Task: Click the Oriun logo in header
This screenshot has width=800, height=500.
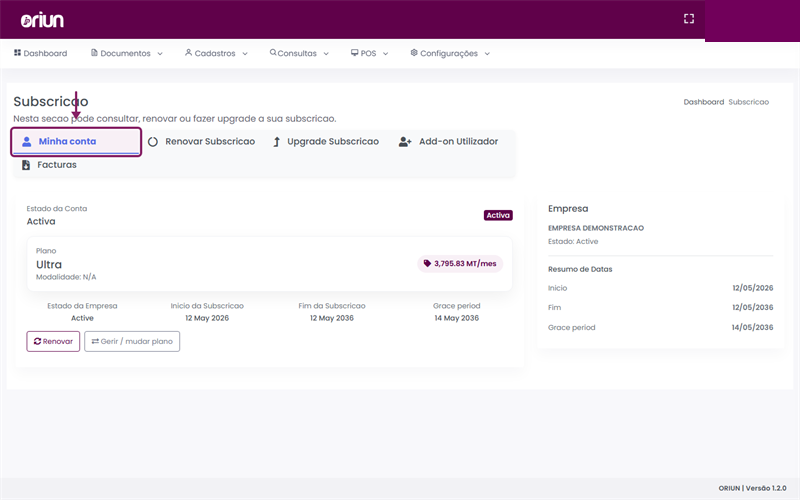Action: tap(42, 20)
